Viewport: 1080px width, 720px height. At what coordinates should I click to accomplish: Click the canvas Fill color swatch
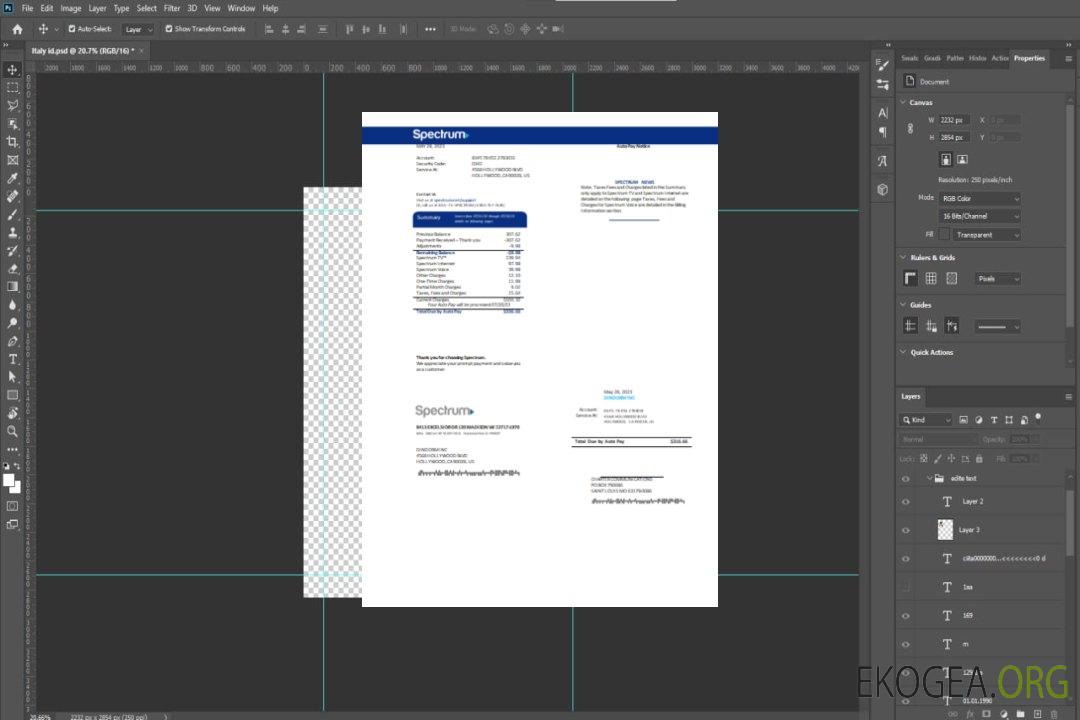[944, 235]
